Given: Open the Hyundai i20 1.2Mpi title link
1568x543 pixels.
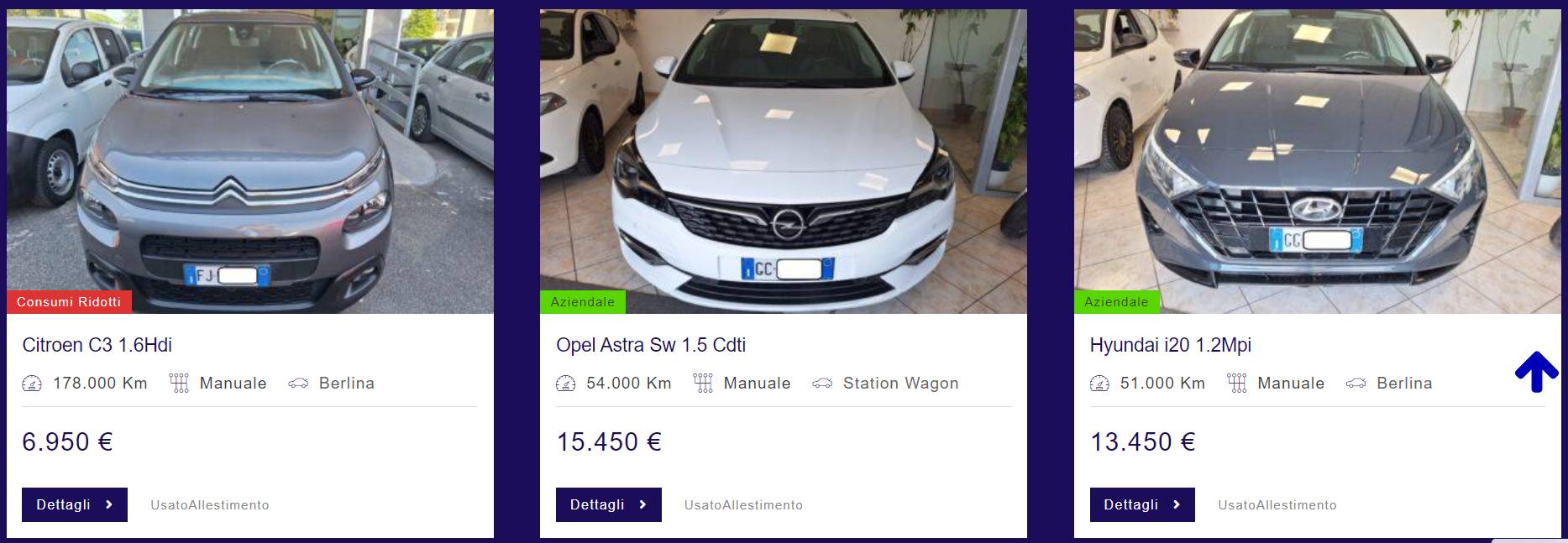Looking at the screenshot, I should click(x=1171, y=345).
